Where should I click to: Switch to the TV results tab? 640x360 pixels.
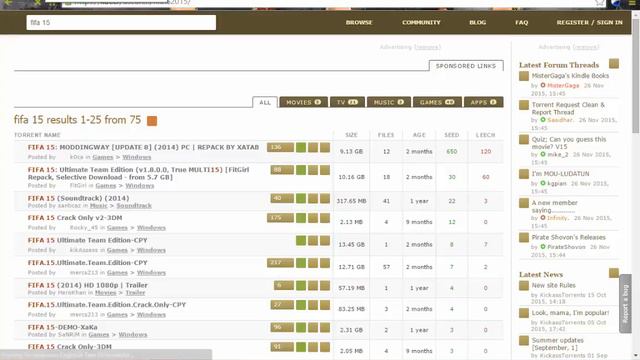point(347,102)
